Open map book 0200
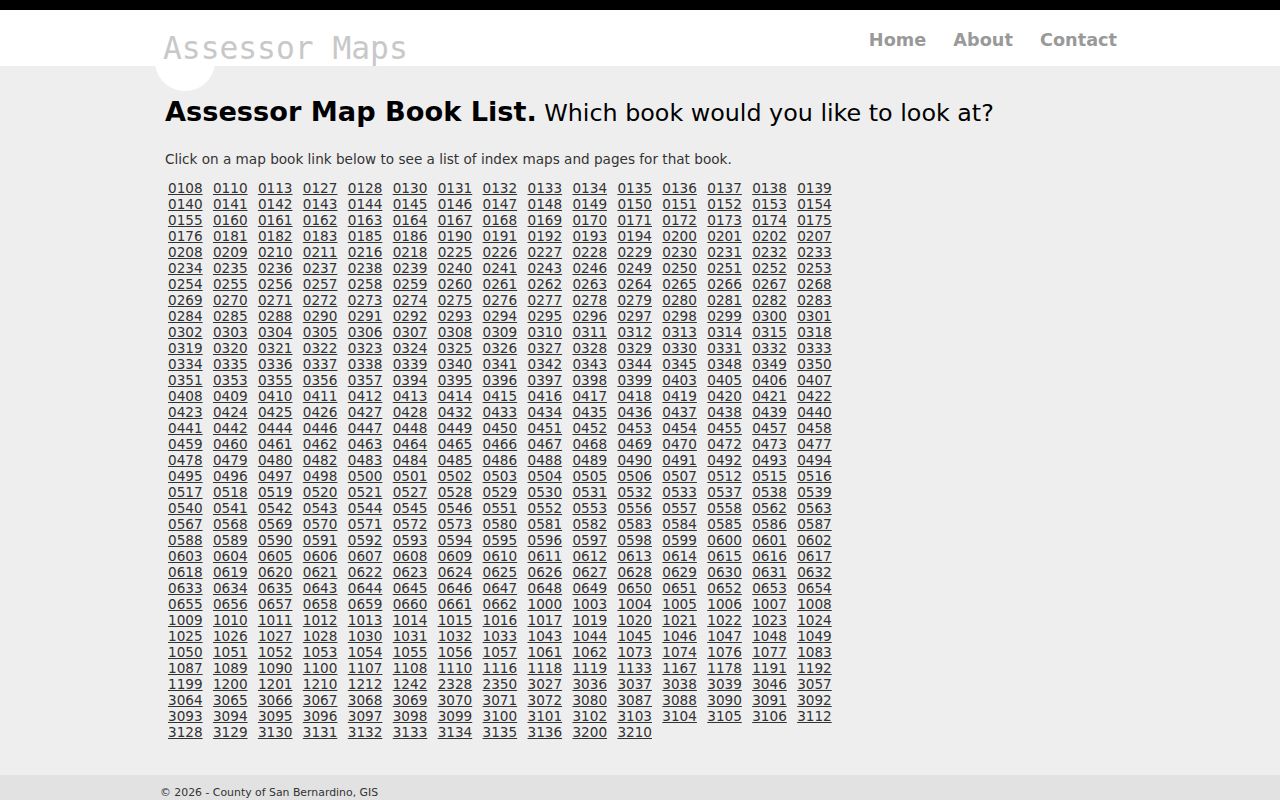This screenshot has height=800, width=1280. click(x=680, y=236)
